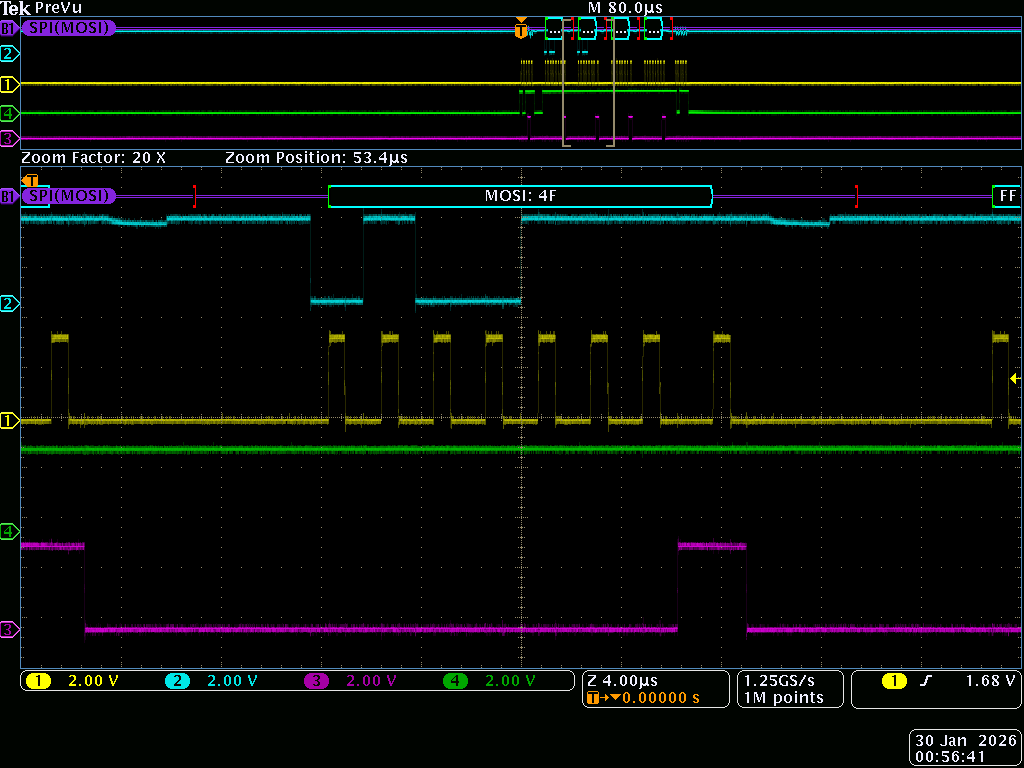
Task: Select the channel 4 ground marker in main waveform
Action: 9,532
